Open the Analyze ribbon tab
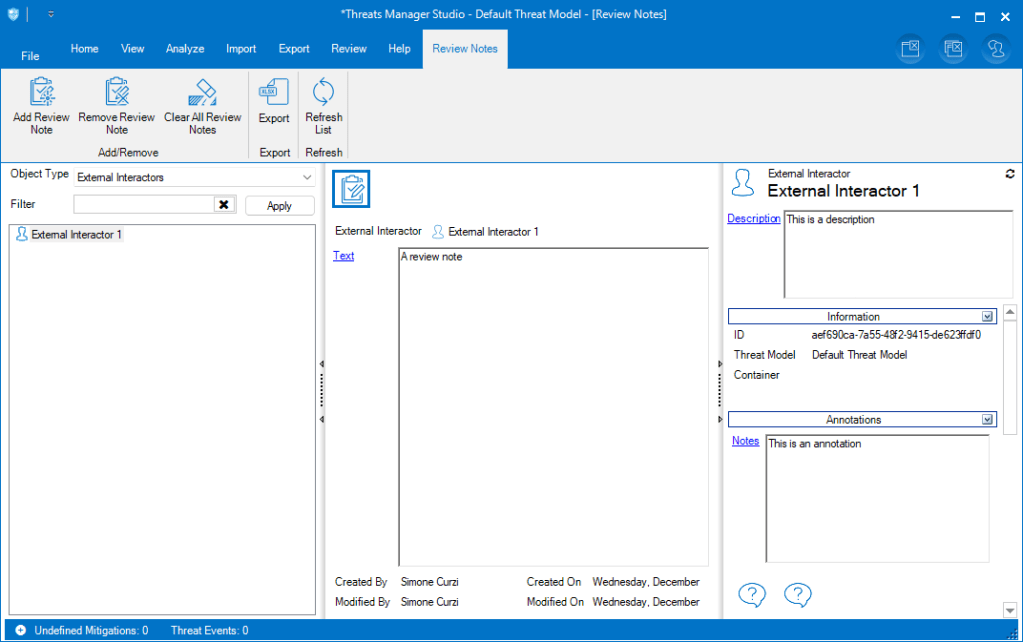This screenshot has width=1023, height=642. [x=185, y=49]
